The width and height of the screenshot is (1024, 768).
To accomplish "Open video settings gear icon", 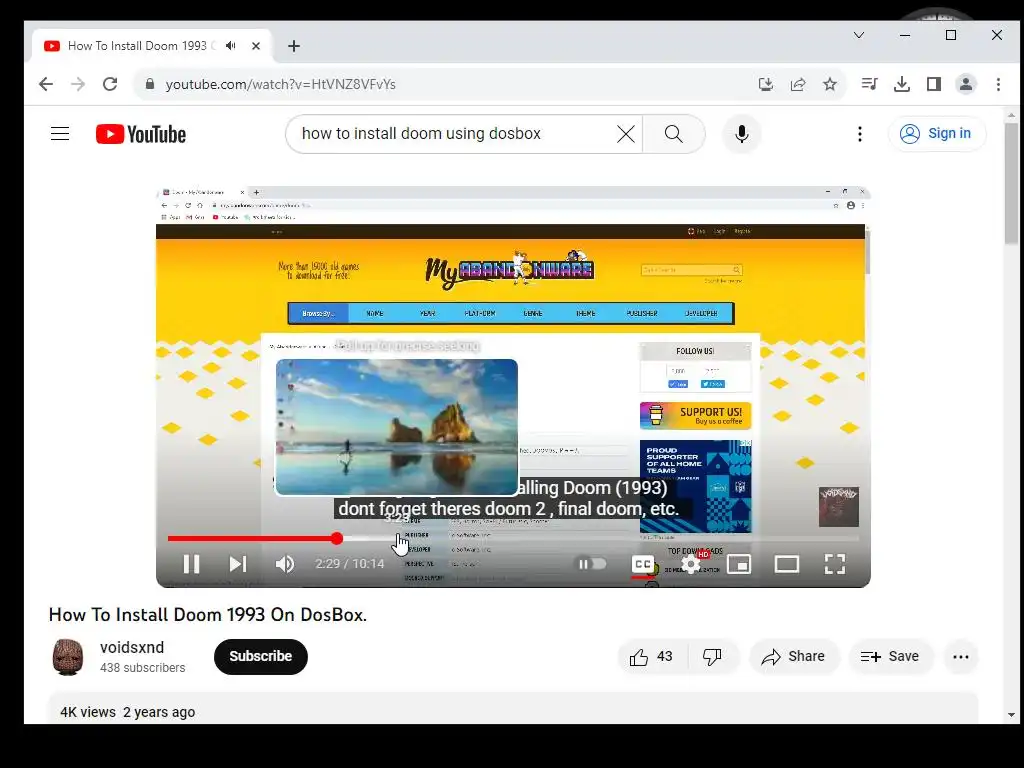I will (691, 564).
